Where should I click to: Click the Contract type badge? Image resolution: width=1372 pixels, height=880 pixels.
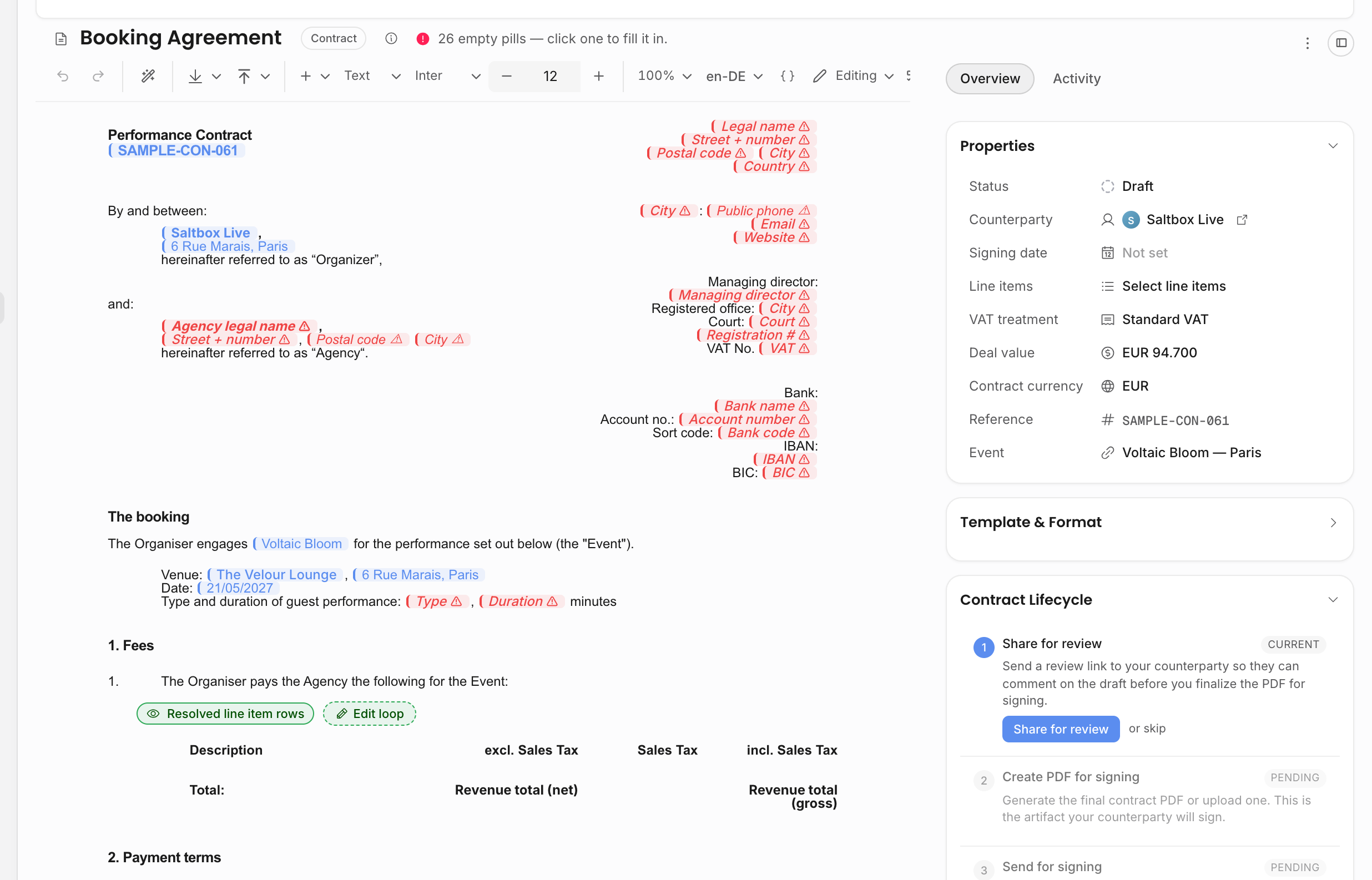[x=333, y=38]
